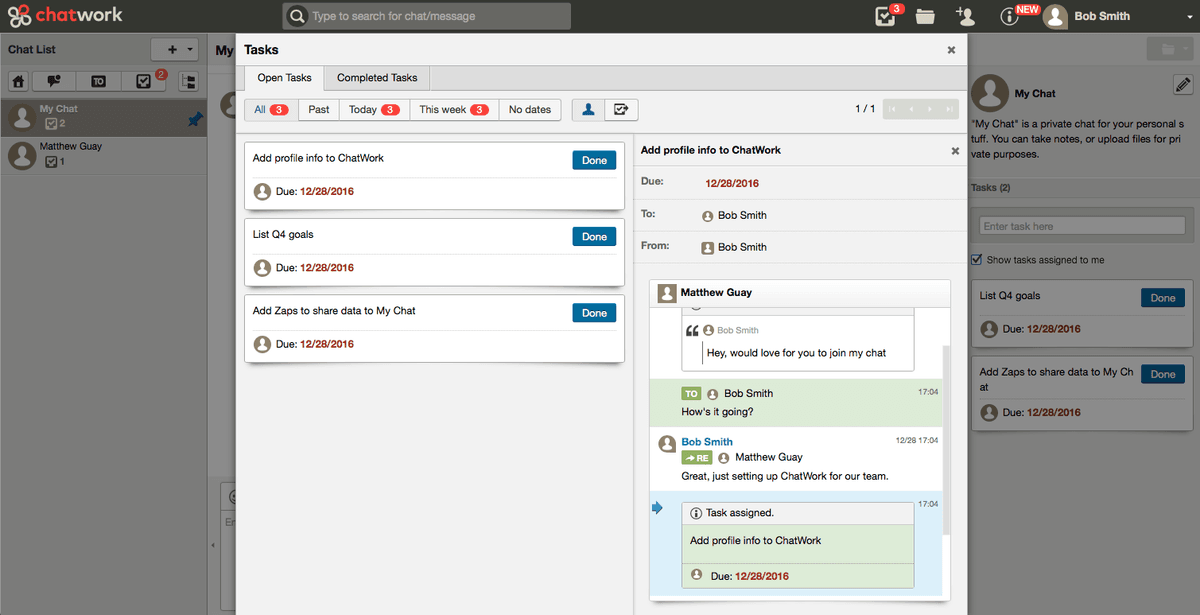
Task: Click Bob Smith sender name link in message
Action: click(707, 442)
